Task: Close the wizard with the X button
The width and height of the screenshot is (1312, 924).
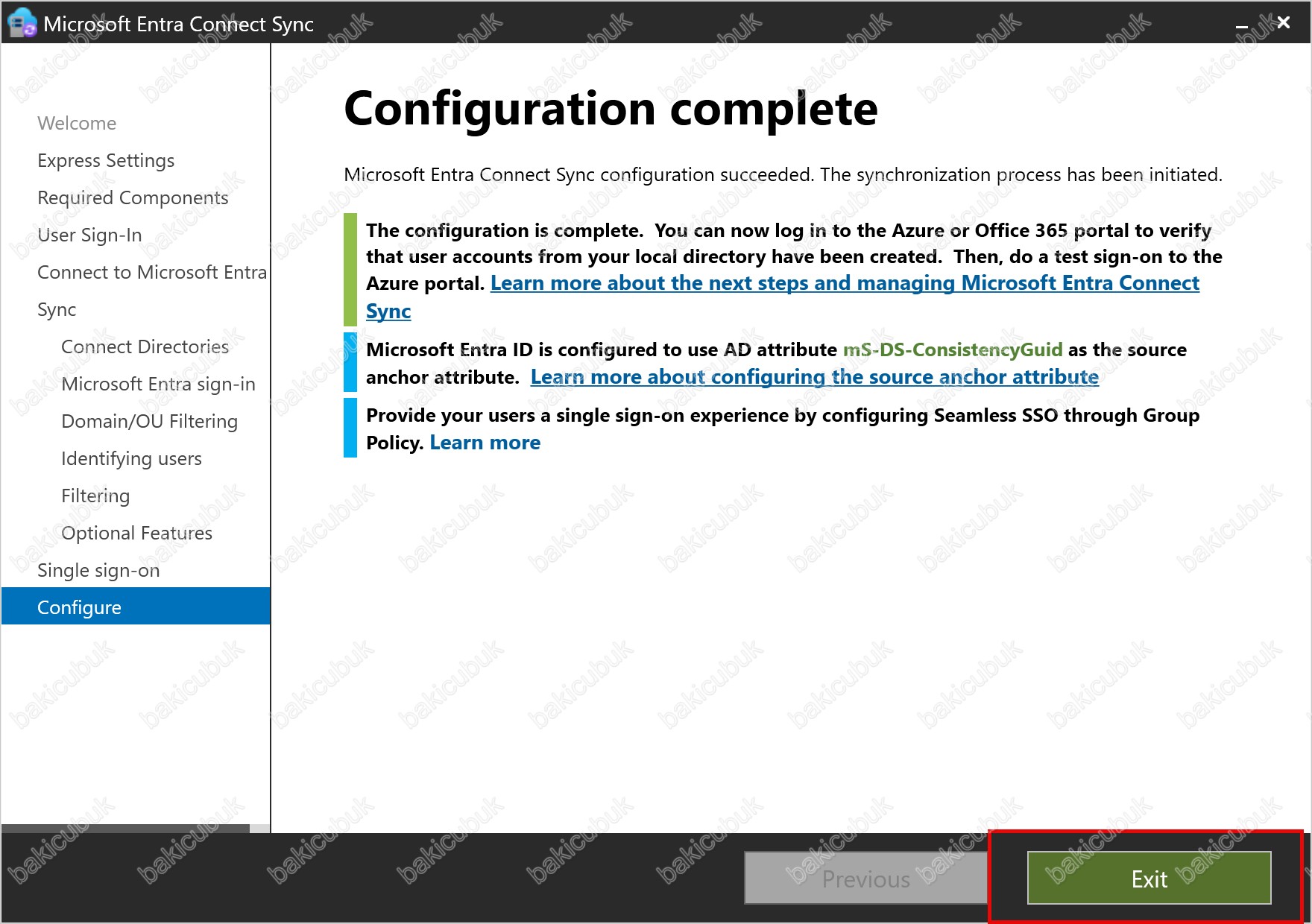Action: point(1283,23)
